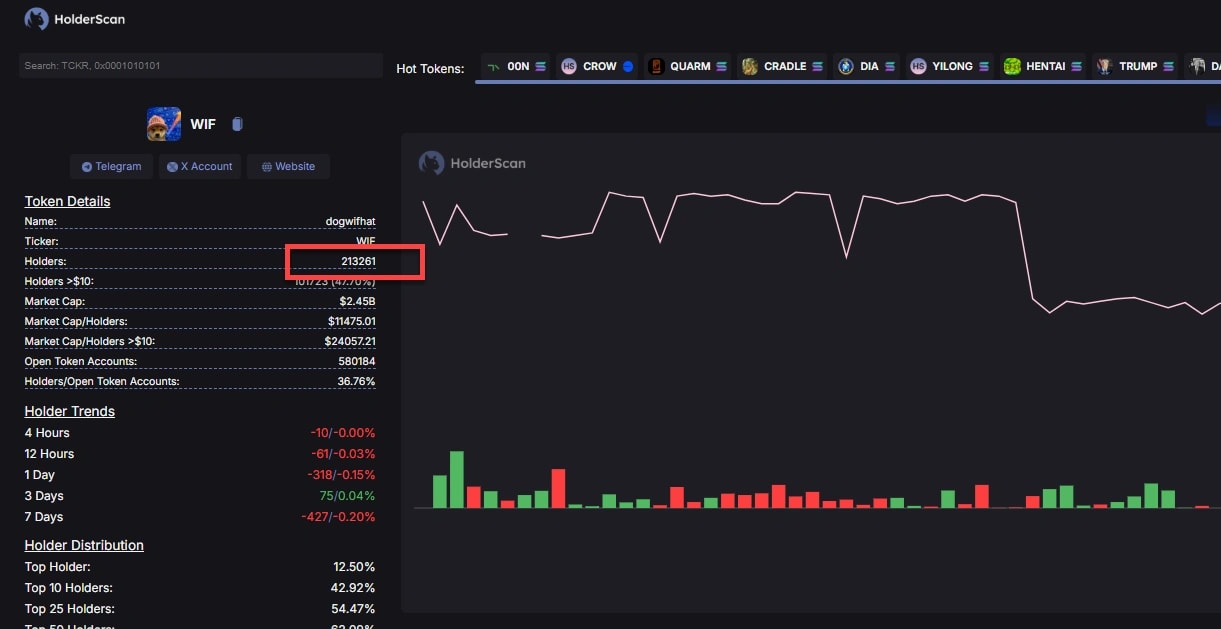The width and height of the screenshot is (1221, 629).
Task: Click the CRADLE token icon
Action: 749,66
